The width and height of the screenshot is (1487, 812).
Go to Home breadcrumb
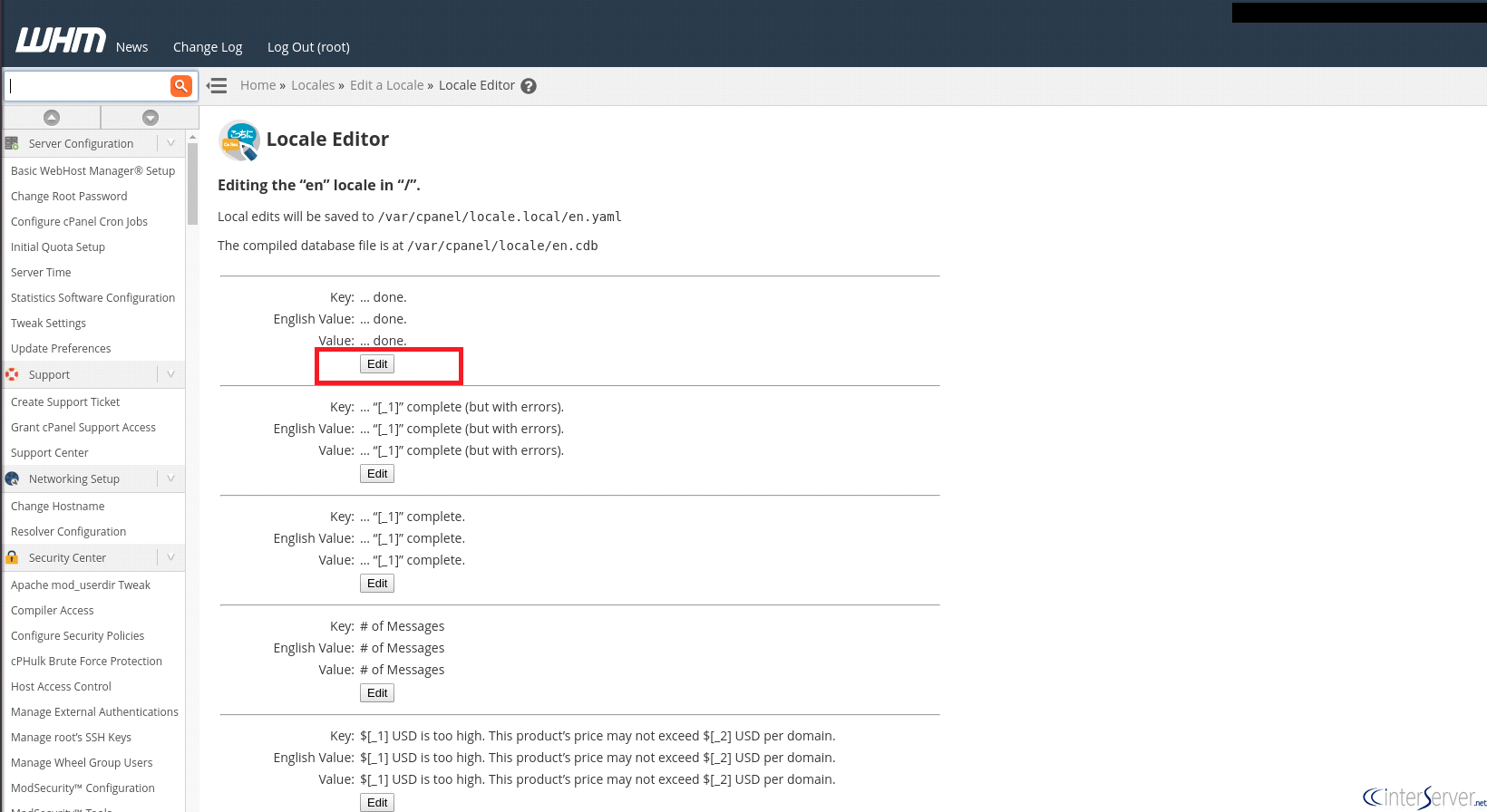(258, 85)
